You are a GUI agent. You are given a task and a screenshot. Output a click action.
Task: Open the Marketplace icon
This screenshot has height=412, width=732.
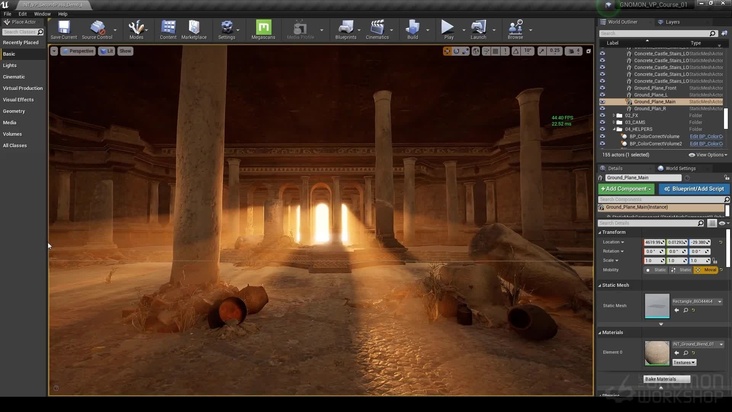coord(194,28)
